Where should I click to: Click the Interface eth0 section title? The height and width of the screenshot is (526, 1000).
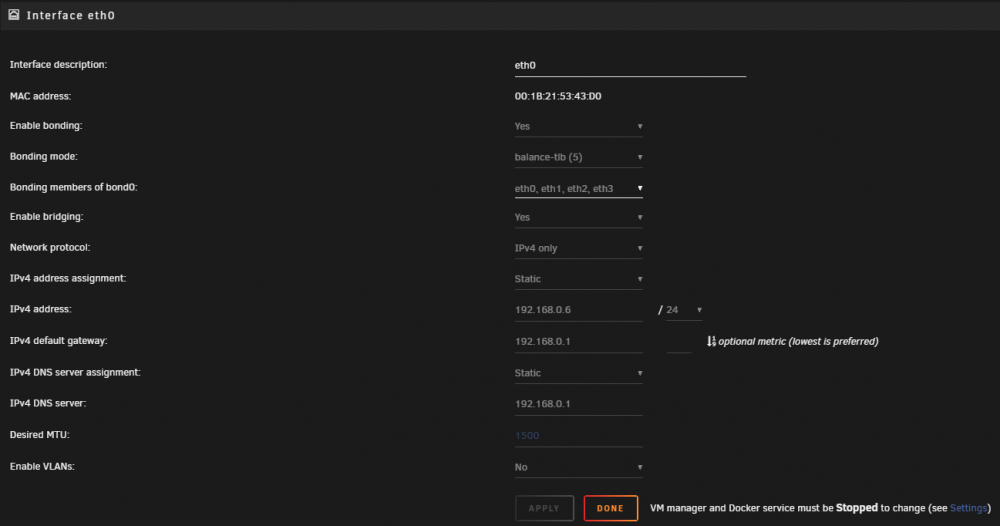pos(71,15)
